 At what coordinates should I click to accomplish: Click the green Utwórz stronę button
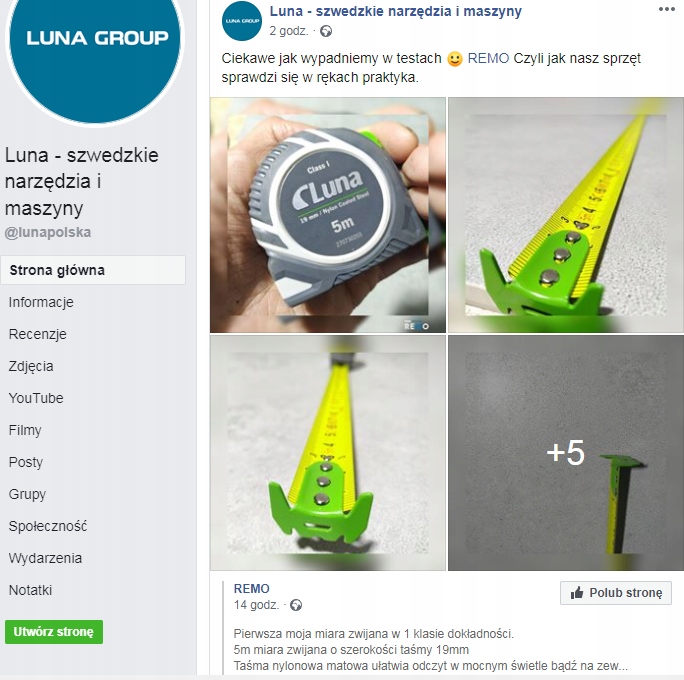click(54, 632)
